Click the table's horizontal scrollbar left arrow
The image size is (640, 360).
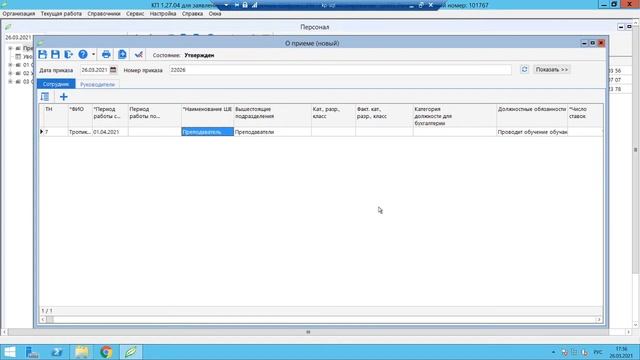click(x=42, y=320)
